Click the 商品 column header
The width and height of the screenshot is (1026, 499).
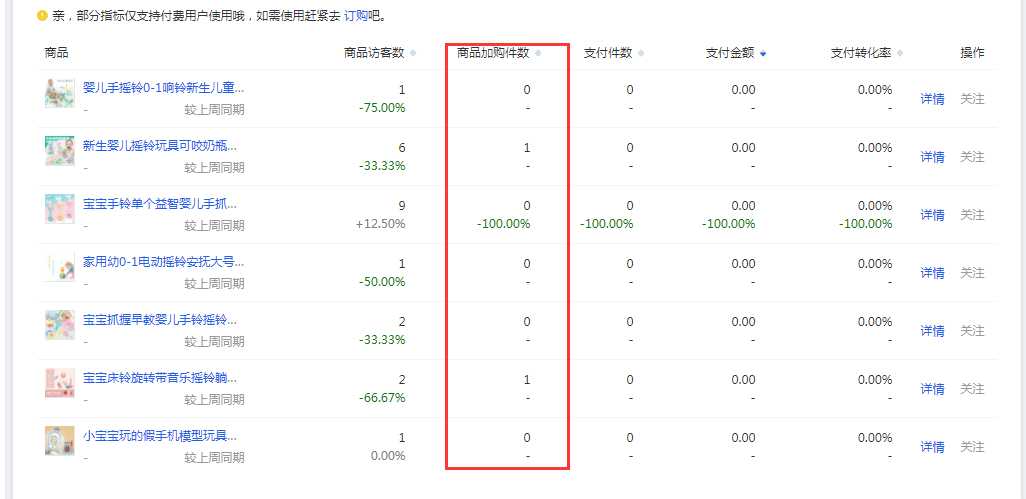tap(56, 54)
